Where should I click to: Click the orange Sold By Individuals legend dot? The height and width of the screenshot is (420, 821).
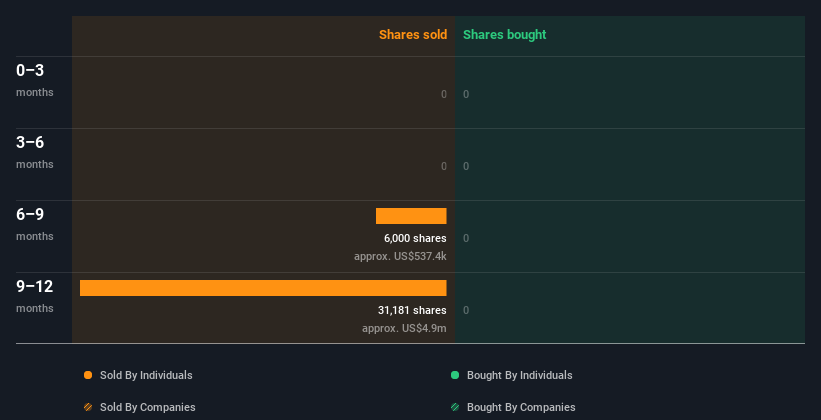coord(88,375)
